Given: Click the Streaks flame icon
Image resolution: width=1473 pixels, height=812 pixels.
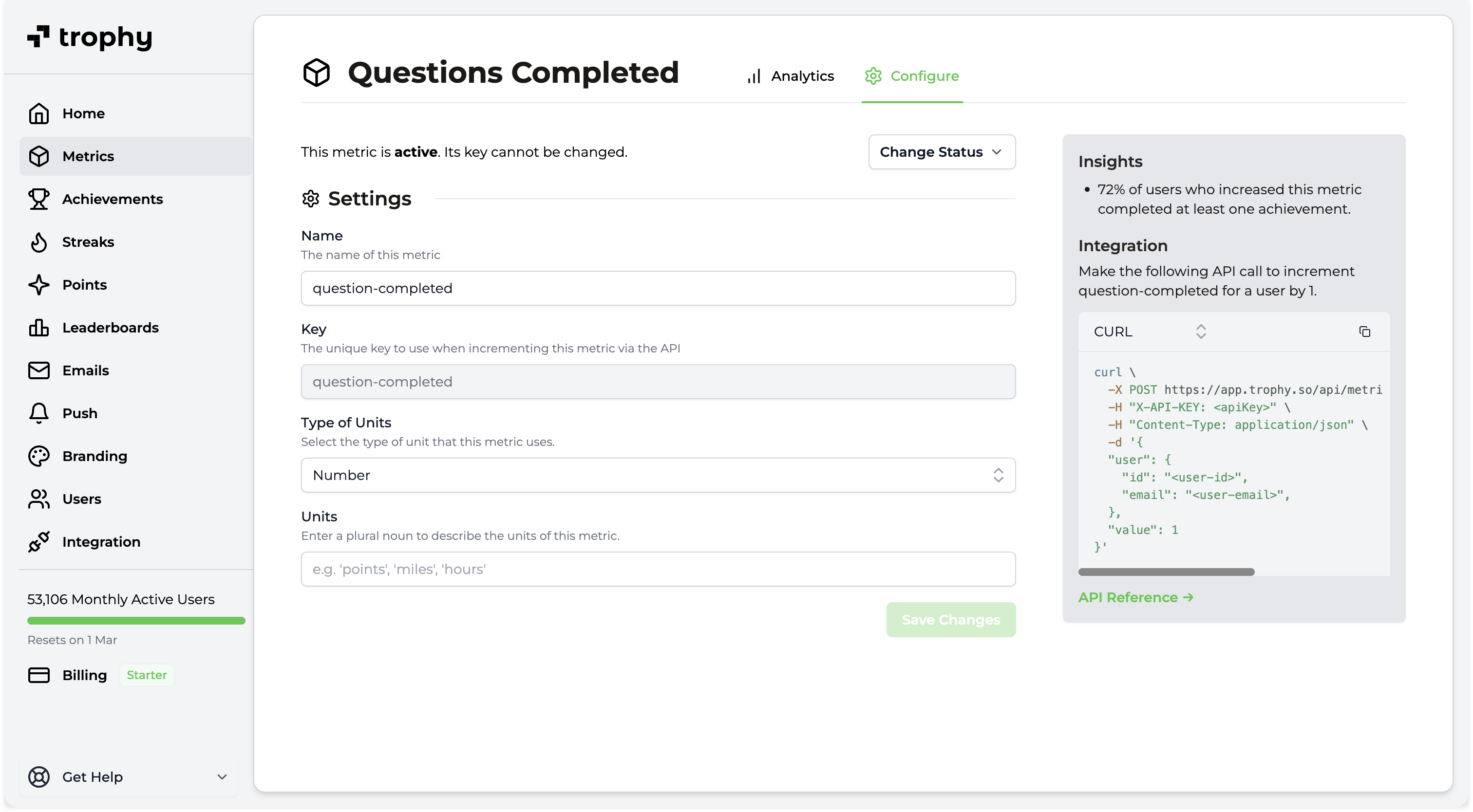Looking at the screenshot, I should [x=38, y=242].
